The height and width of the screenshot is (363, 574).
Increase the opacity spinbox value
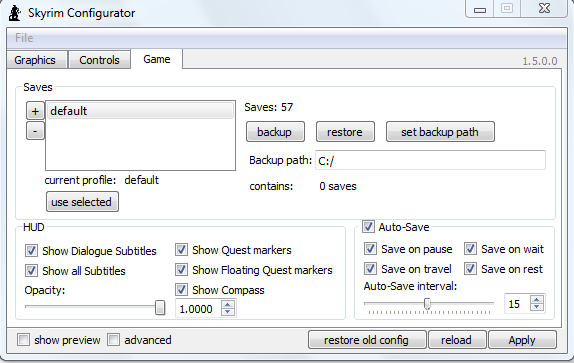tap(228, 304)
